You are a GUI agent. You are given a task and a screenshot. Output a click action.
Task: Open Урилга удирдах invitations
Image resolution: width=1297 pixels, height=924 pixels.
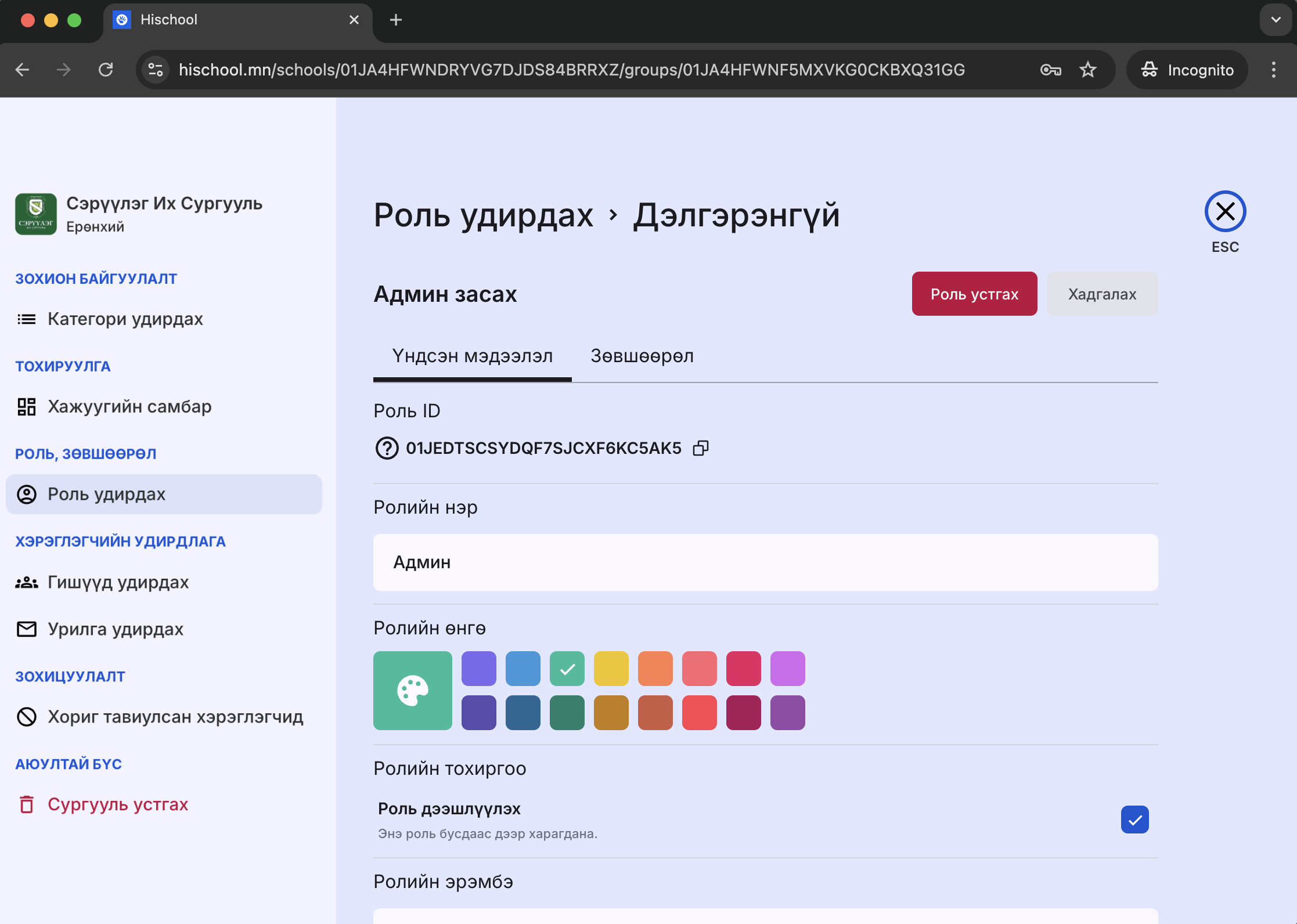pos(115,629)
